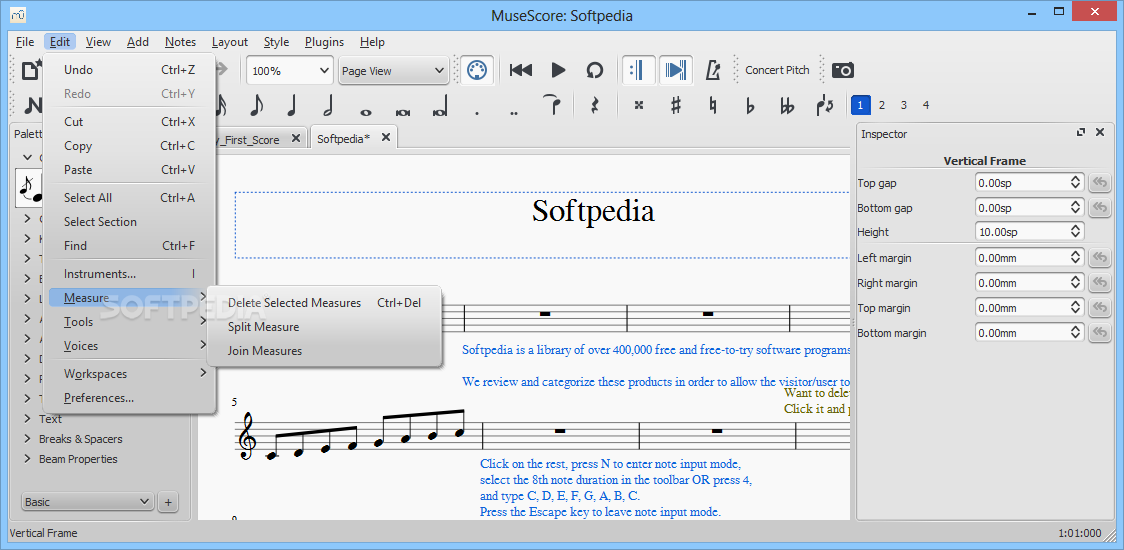The image size is (1124, 550).
Task: Open the Basic workspace dropdown
Action: tap(87, 502)
